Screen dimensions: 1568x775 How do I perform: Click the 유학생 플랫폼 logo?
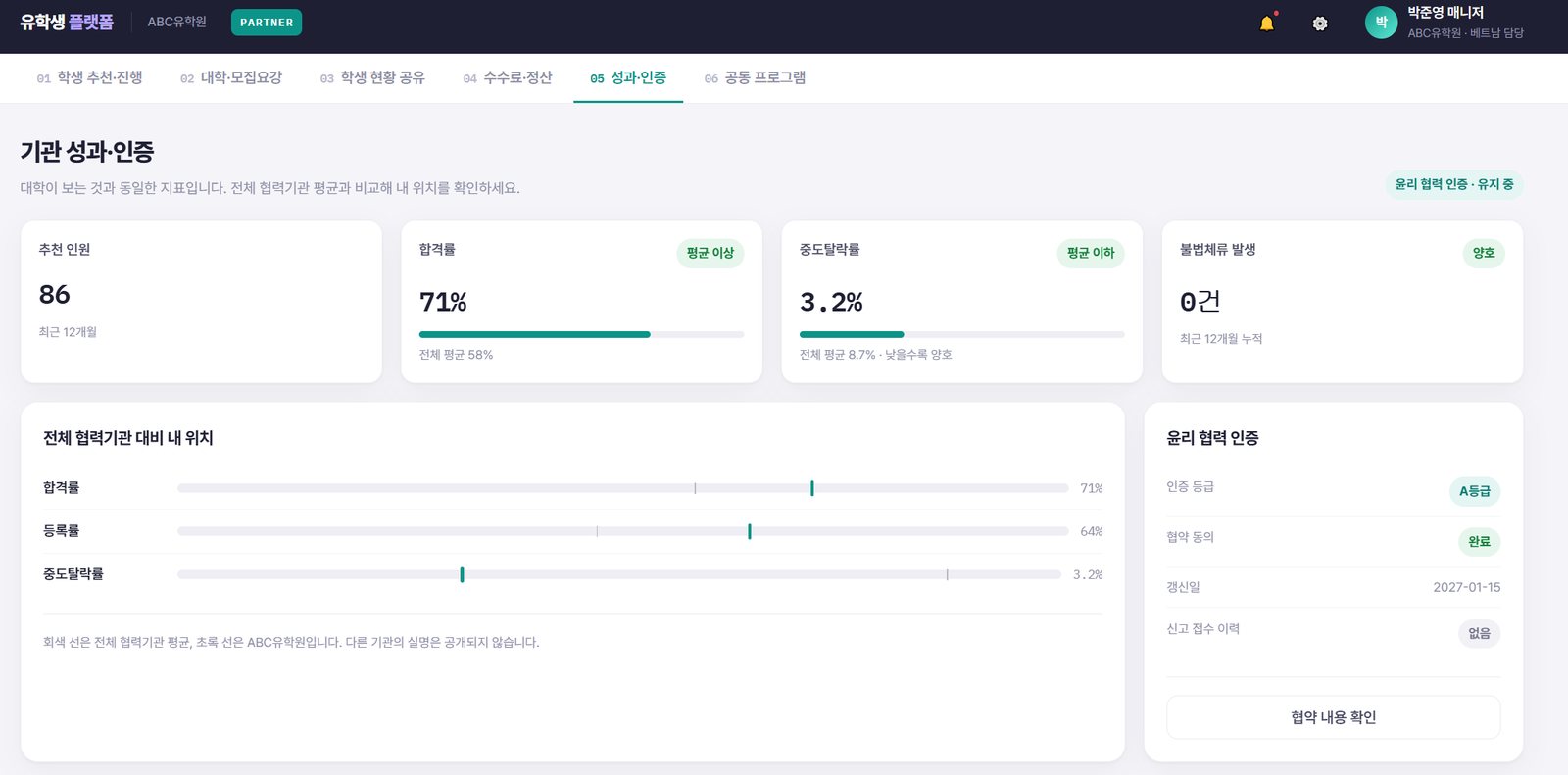(67, 22)
